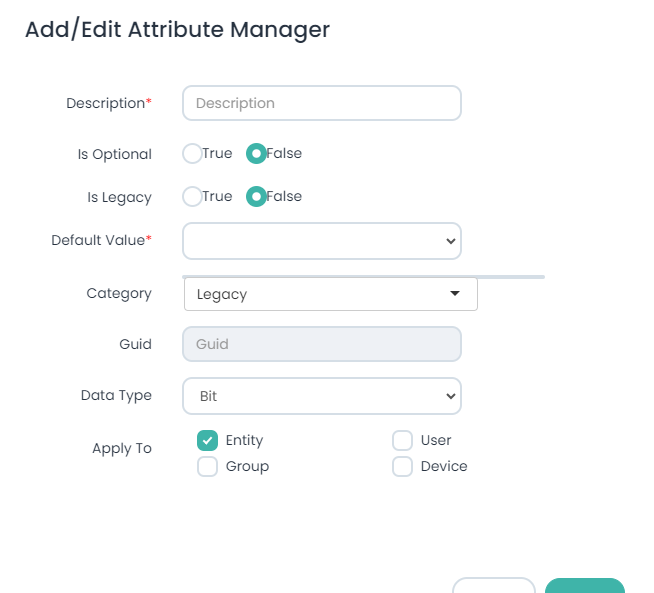Viewport: 654px width, 593px height.
Task: Check the Device checkbox
Action: tap(402, 467)
